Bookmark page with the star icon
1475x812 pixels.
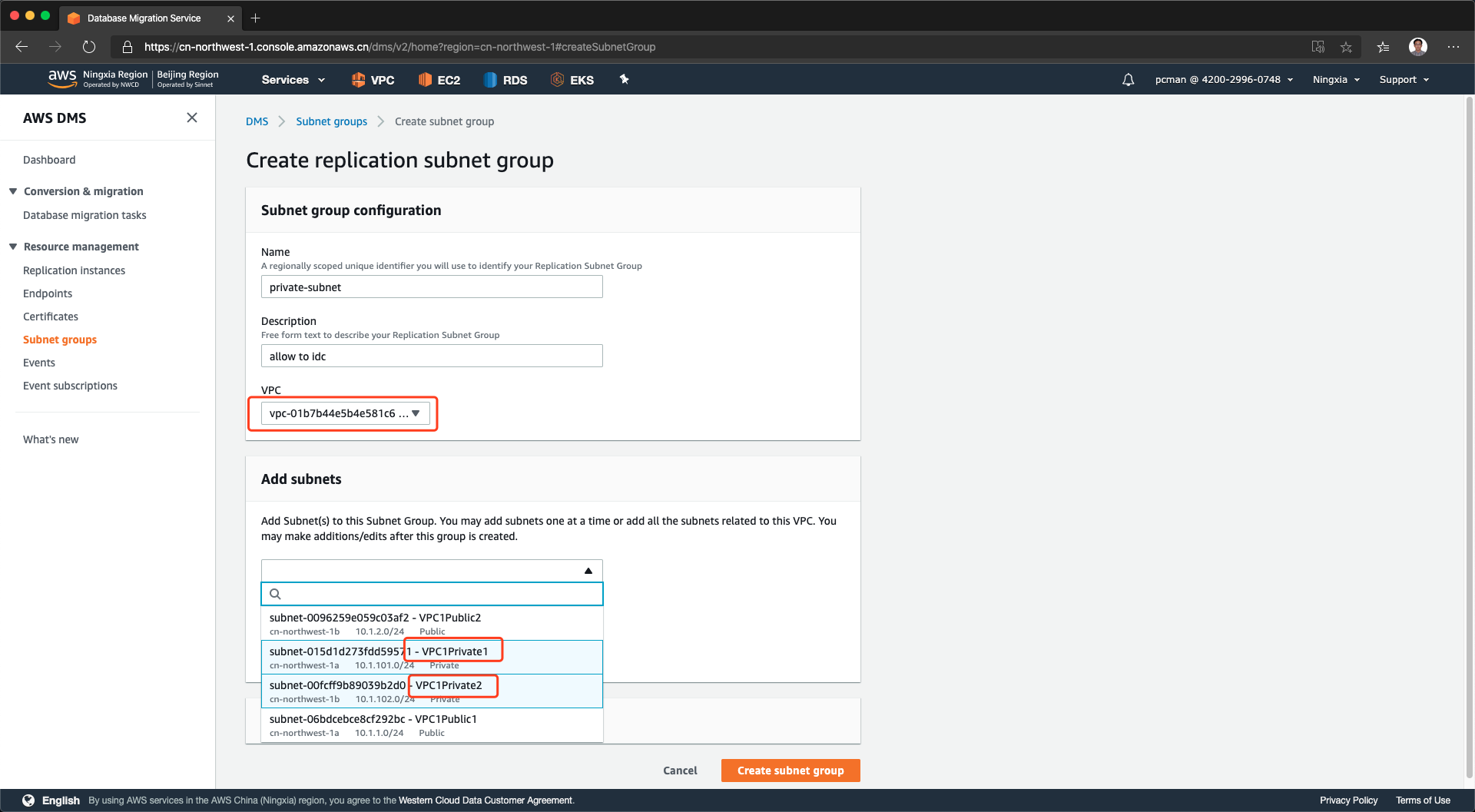[1346, 47]
